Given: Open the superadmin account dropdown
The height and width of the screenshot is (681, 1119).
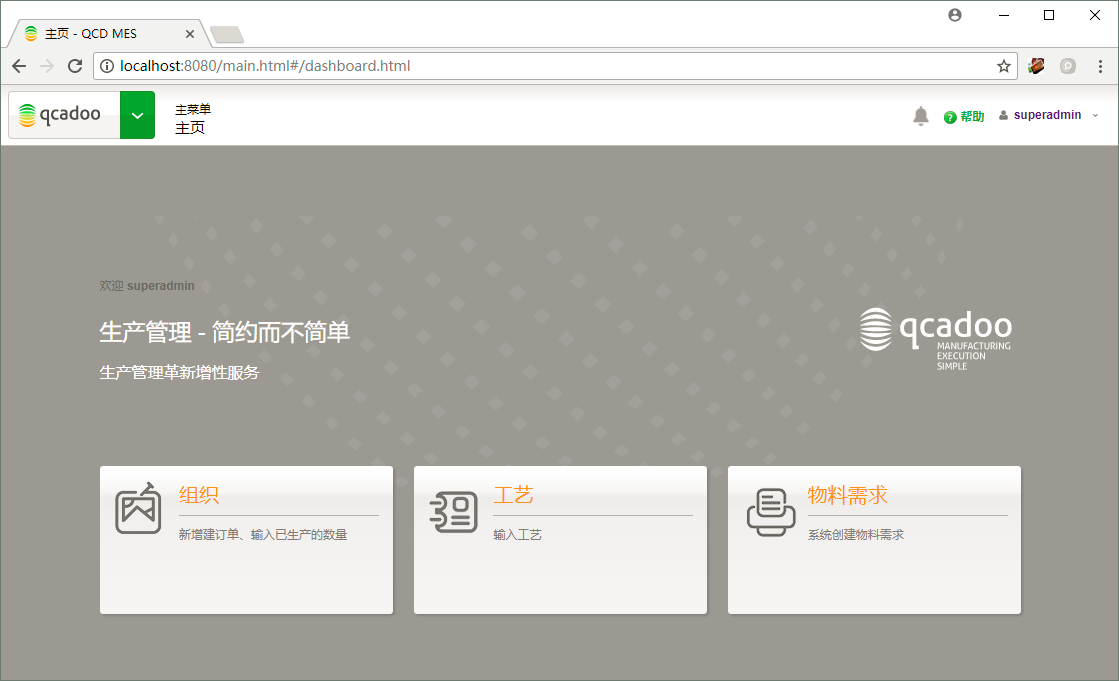Looking at the screenshot, I should (x=1095, y=114).
